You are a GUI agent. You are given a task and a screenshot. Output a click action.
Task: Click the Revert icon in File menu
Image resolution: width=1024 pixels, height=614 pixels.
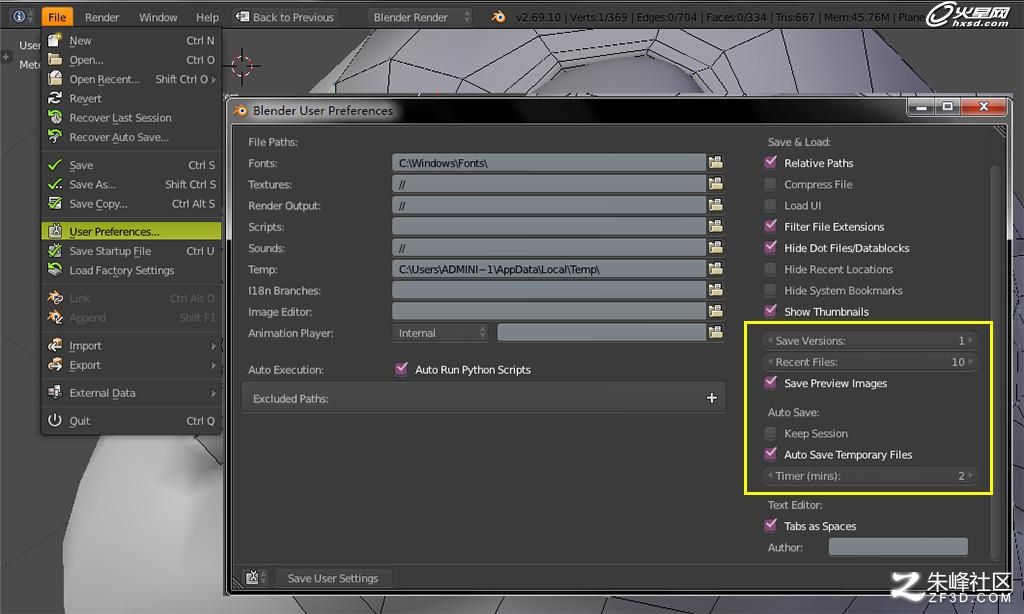click(x=56, y=98)
